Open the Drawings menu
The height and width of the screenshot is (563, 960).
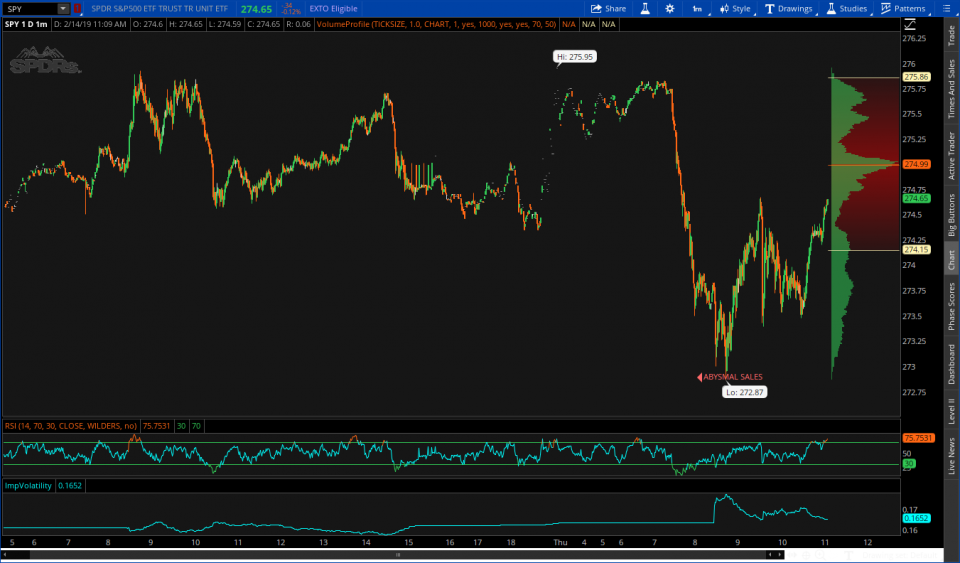pyautogui.click(x=789, y=9)
